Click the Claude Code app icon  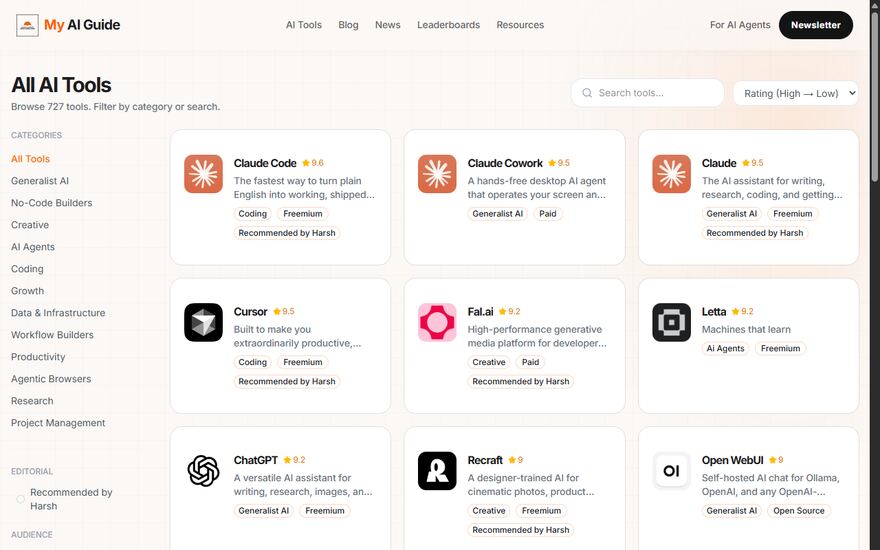point(203,174)
